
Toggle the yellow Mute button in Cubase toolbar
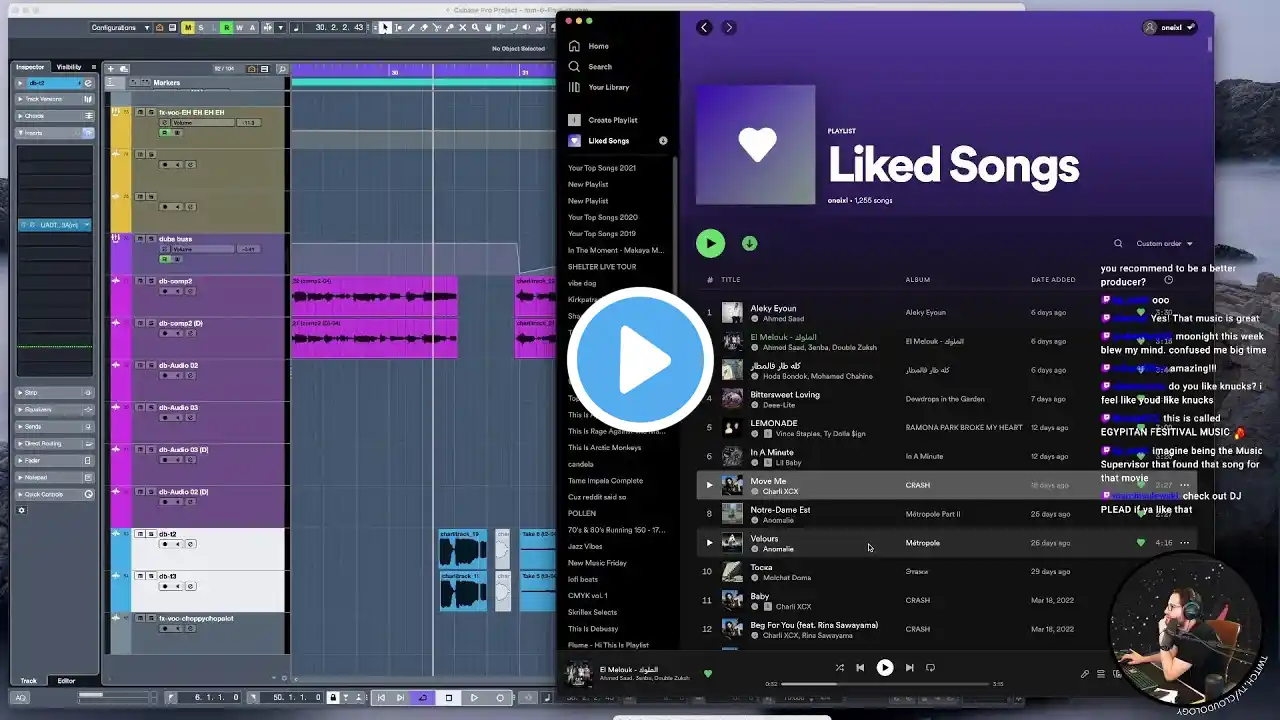pos(187,28)
